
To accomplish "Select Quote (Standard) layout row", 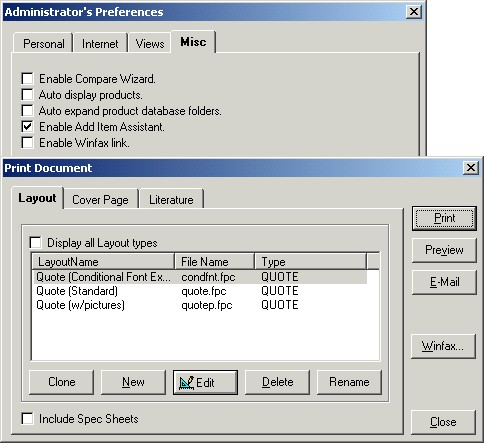I will click(x=200, y=291).
